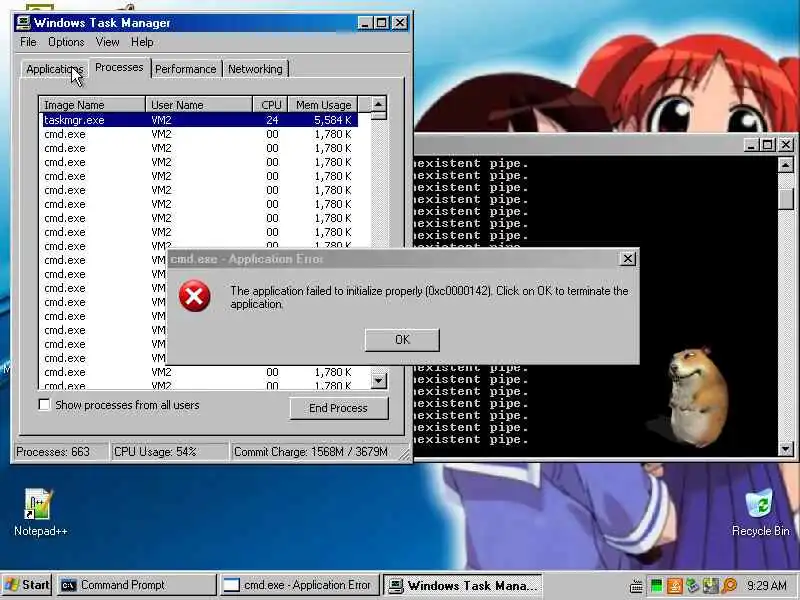Minimize the Command Prompt window

(750, 145)
